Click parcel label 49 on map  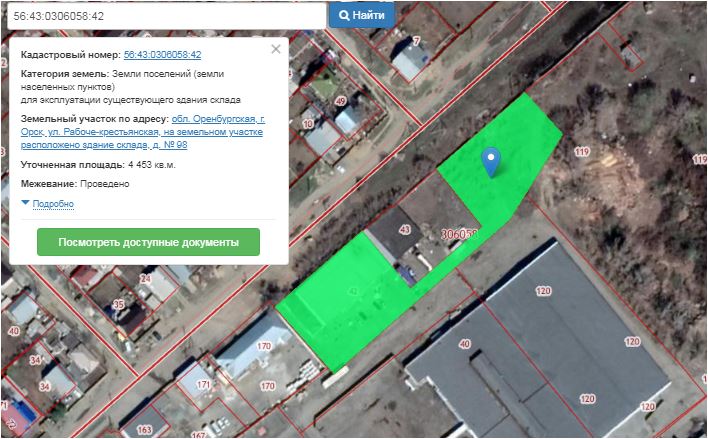(x=340, y=101)
